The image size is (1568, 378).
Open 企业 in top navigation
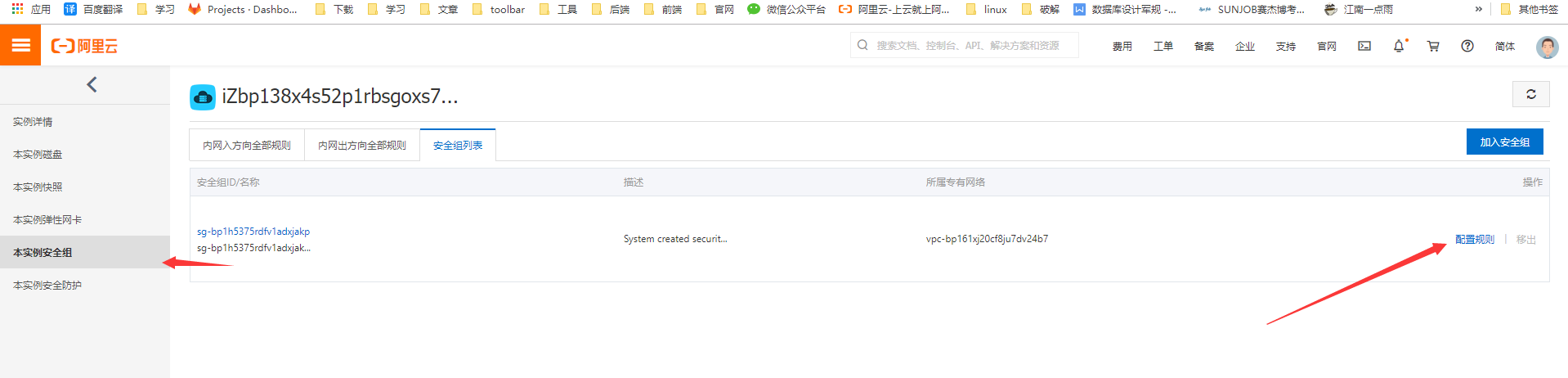[x=1245, y=47]
